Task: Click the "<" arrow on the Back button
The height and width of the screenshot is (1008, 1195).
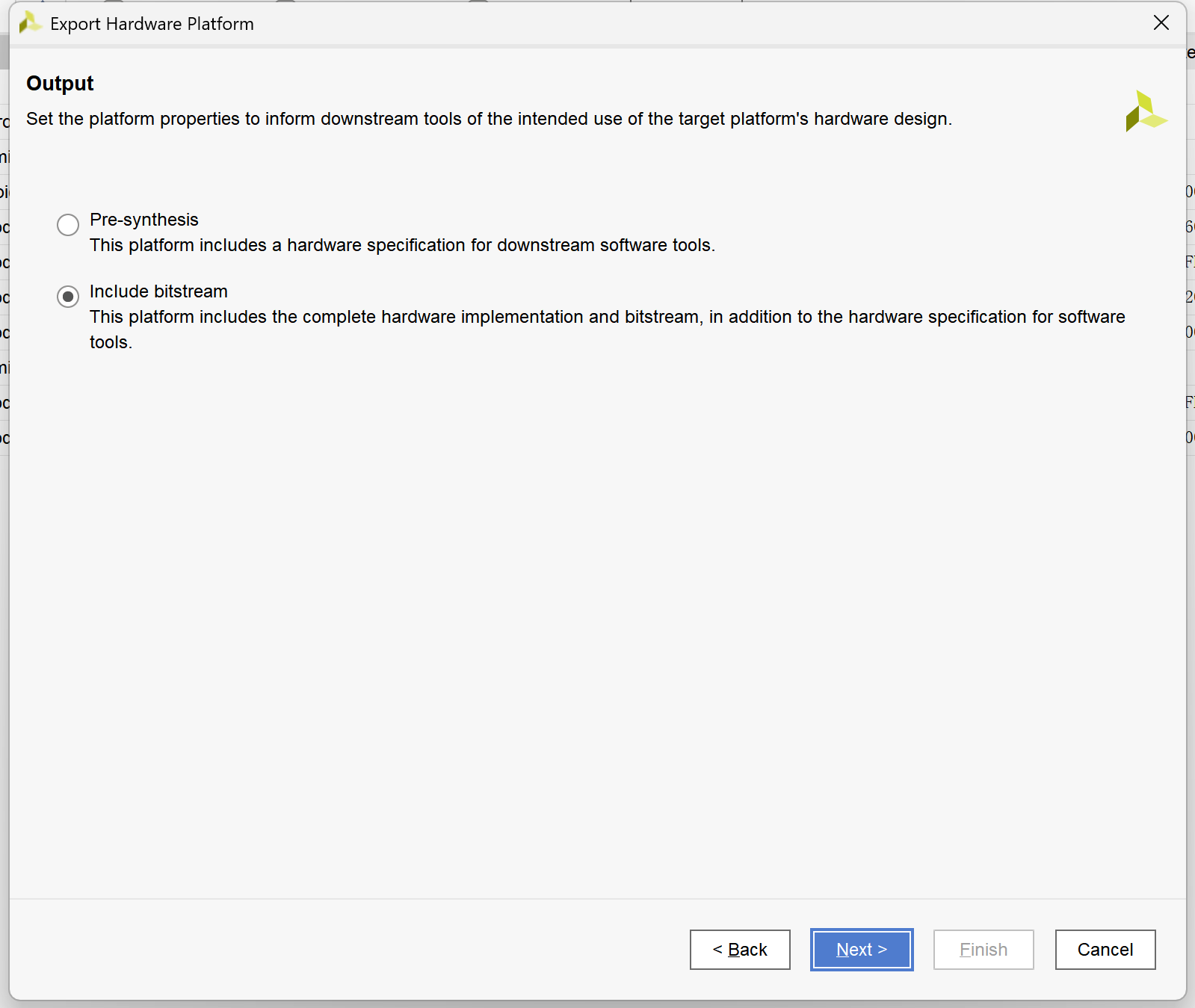Action: (717, 950)
